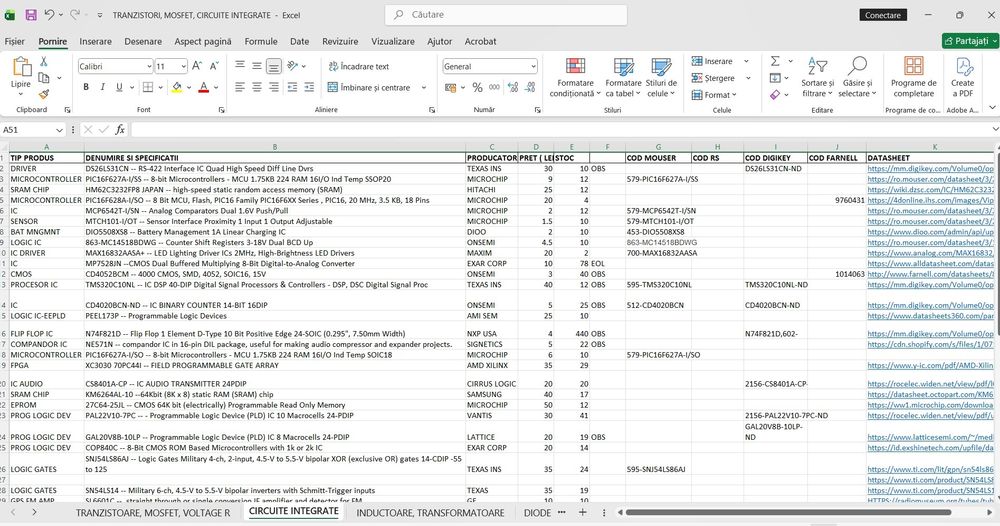1000x526 pixels.
Task: Click the red font color button
Action: click(203, 87)
